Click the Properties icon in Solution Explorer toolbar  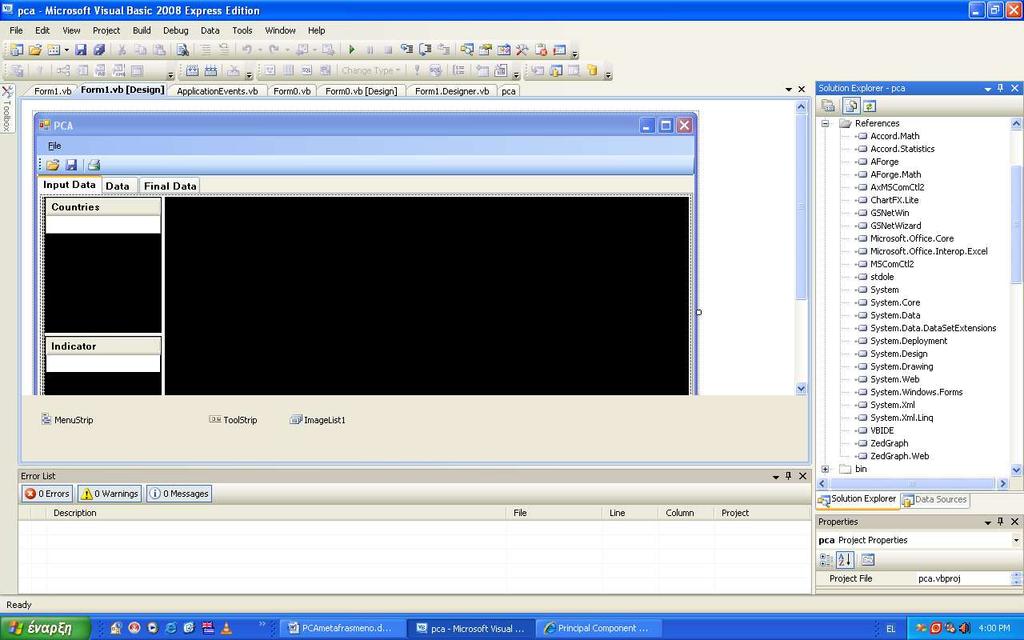828,106
